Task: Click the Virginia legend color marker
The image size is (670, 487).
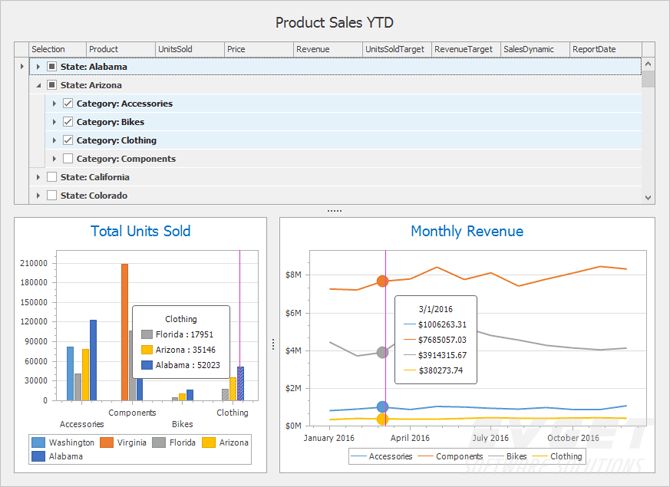Action: [106, 443]
